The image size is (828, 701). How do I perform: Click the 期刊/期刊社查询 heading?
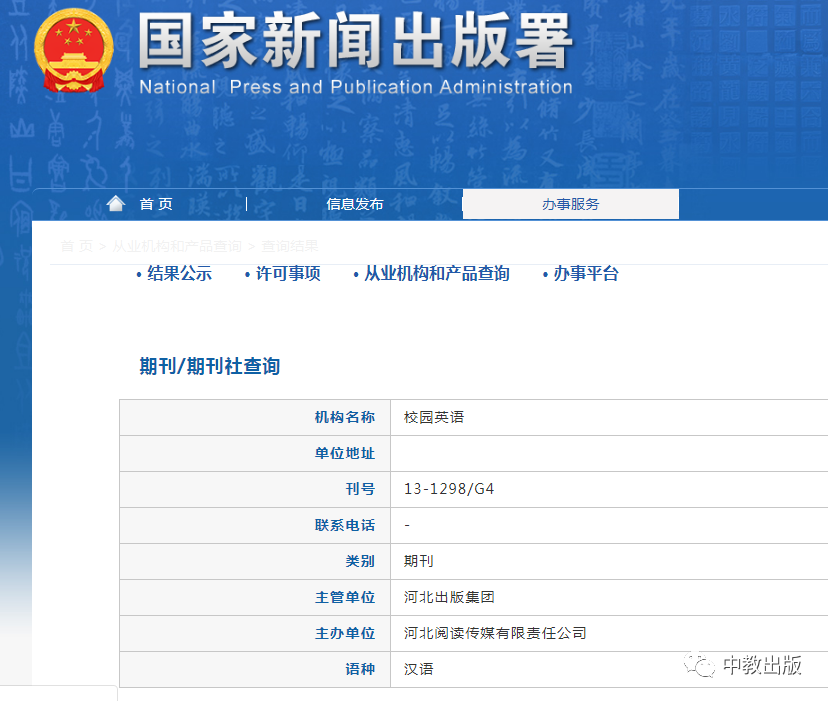[x=210, y=366]
